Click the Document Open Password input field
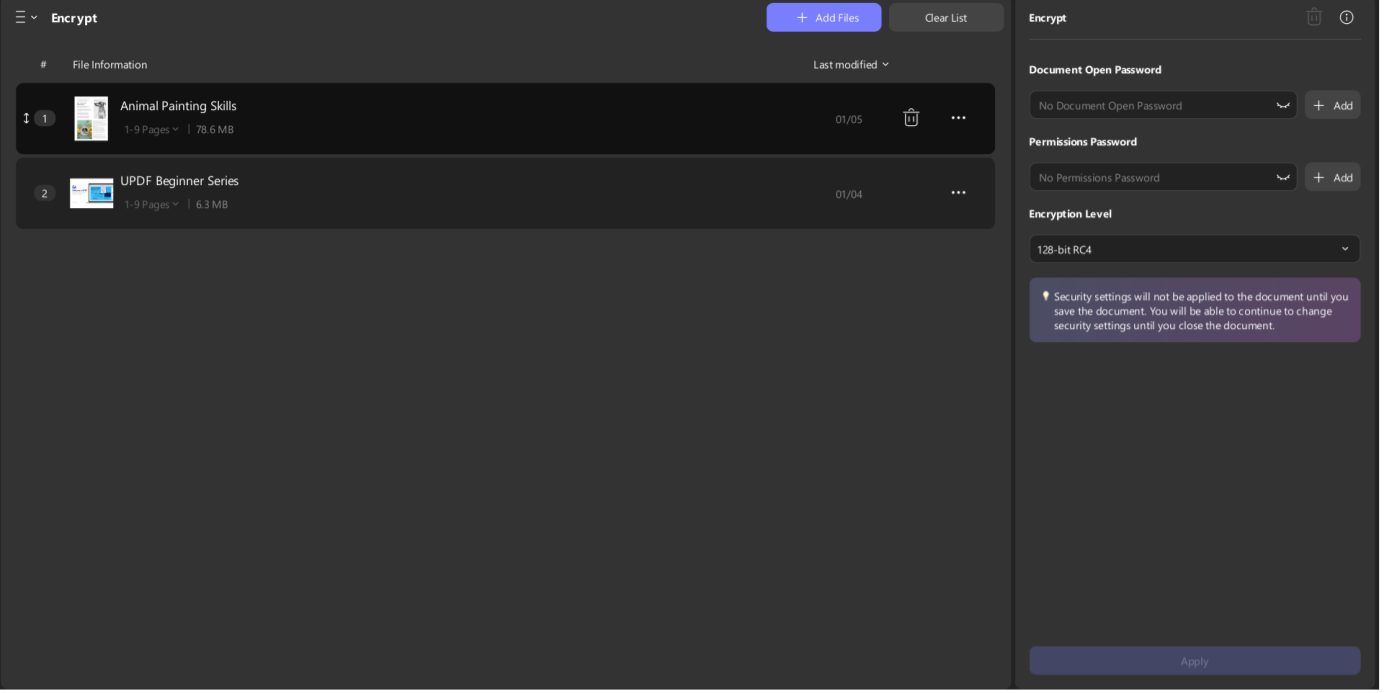This screenshot has width=1384, height=693. coord(1150,106)
